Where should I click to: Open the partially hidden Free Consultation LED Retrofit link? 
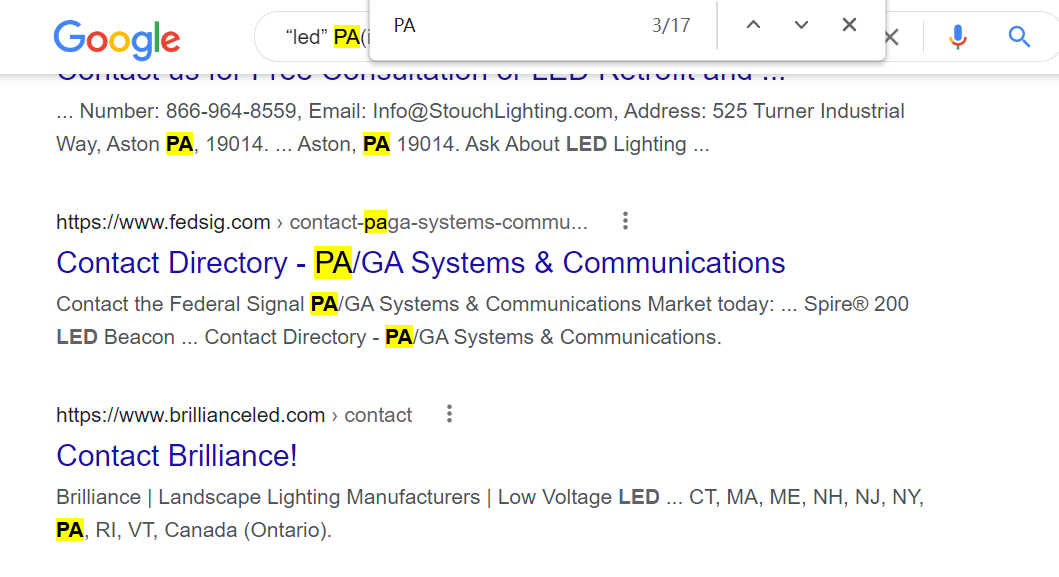[421, 76]
